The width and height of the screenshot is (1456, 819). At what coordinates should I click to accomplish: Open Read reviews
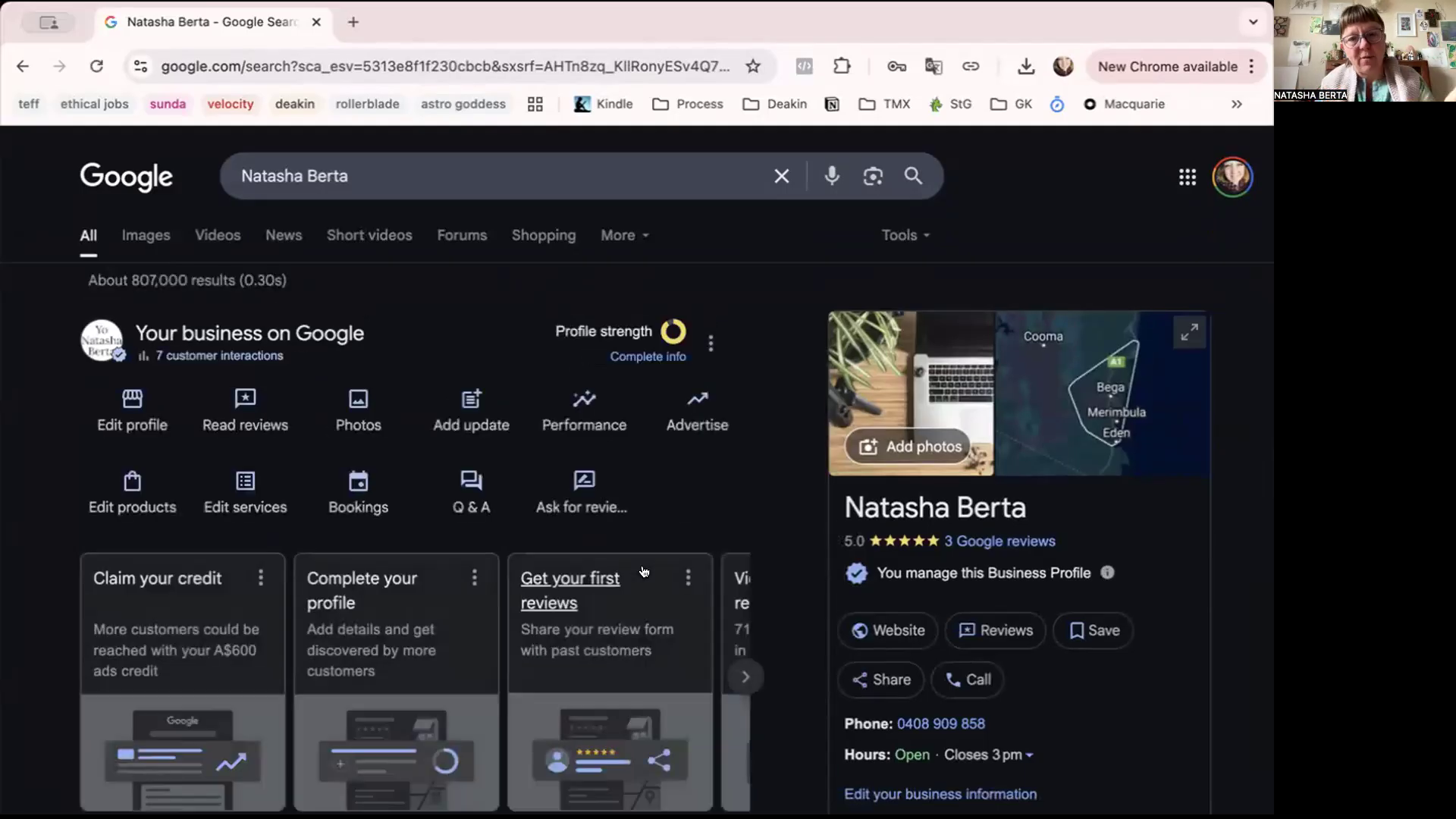[x=245, y=411]
